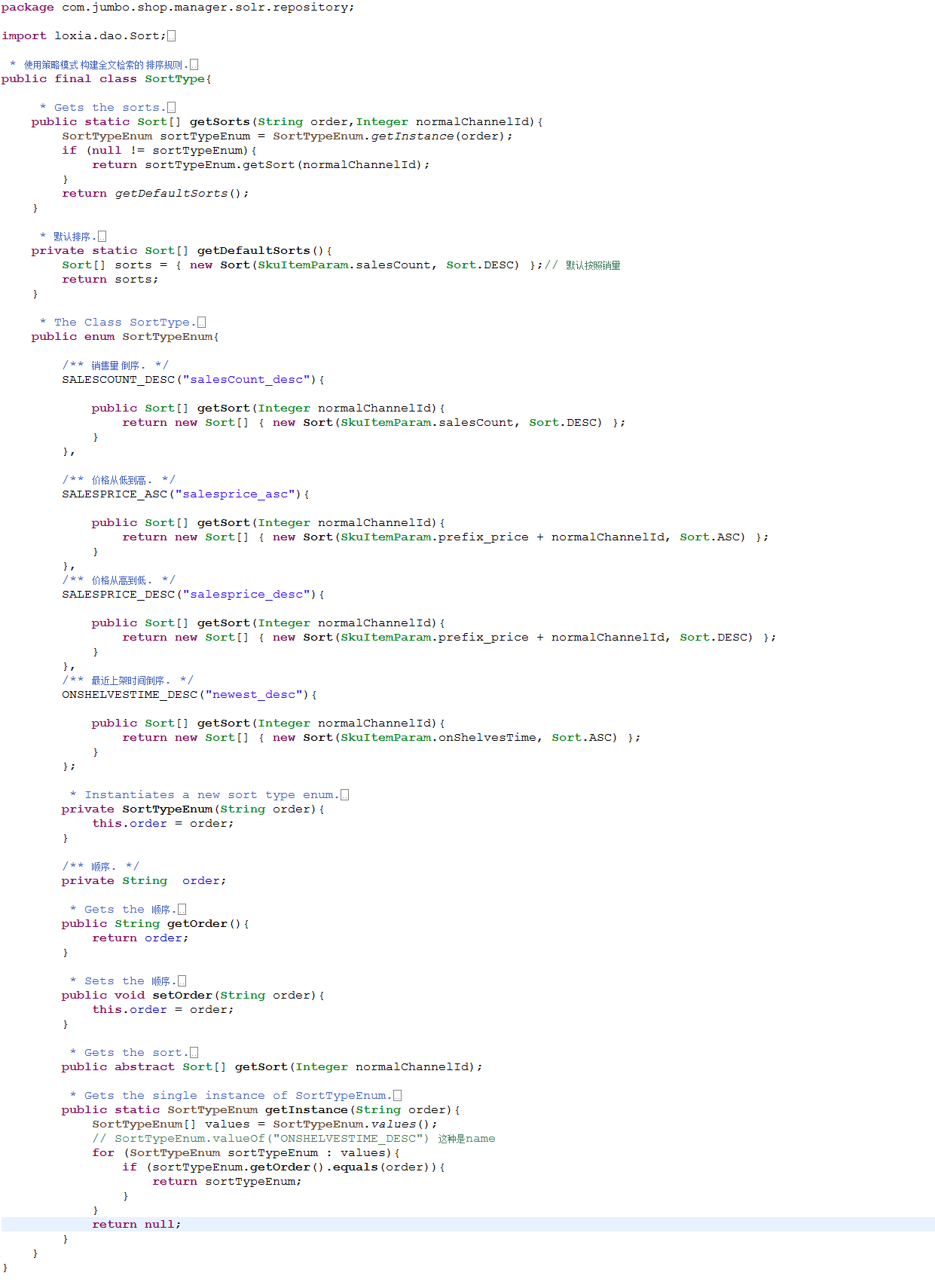
Task: Click the 'private String order;' field
Action: pyautogui.click(x=144, y=881)
